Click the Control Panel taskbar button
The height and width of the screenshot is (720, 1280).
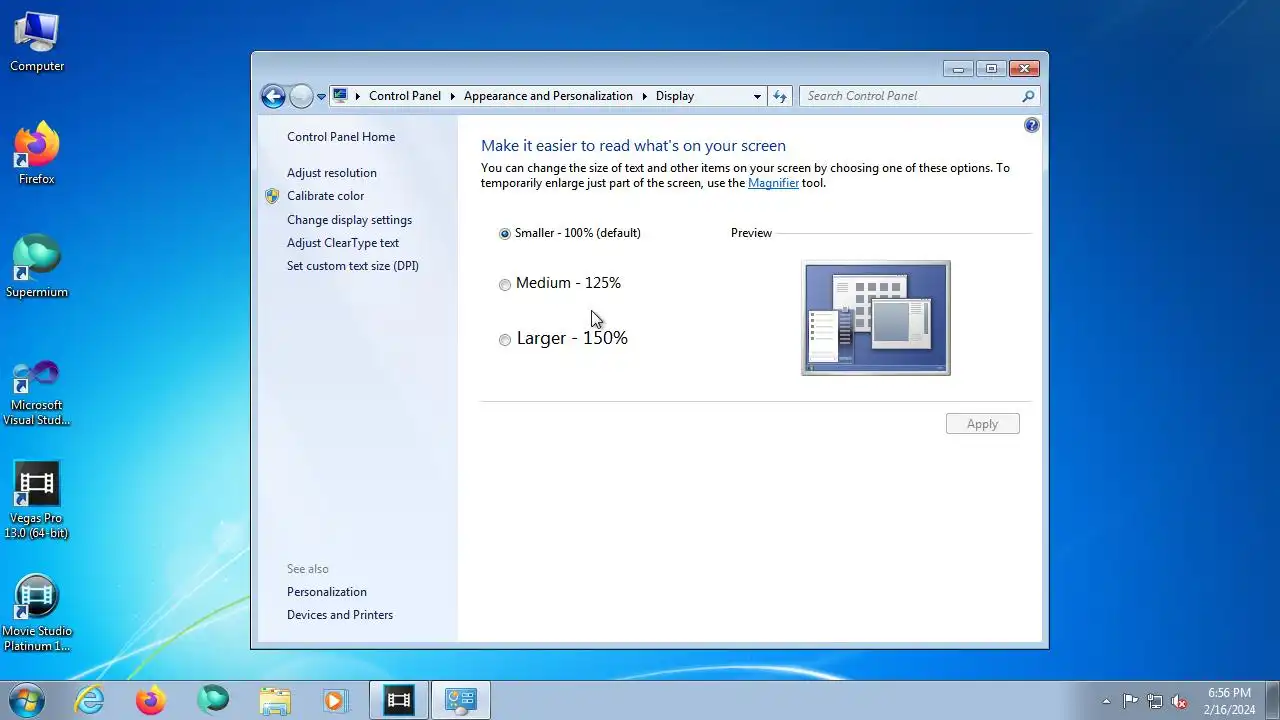461,700
